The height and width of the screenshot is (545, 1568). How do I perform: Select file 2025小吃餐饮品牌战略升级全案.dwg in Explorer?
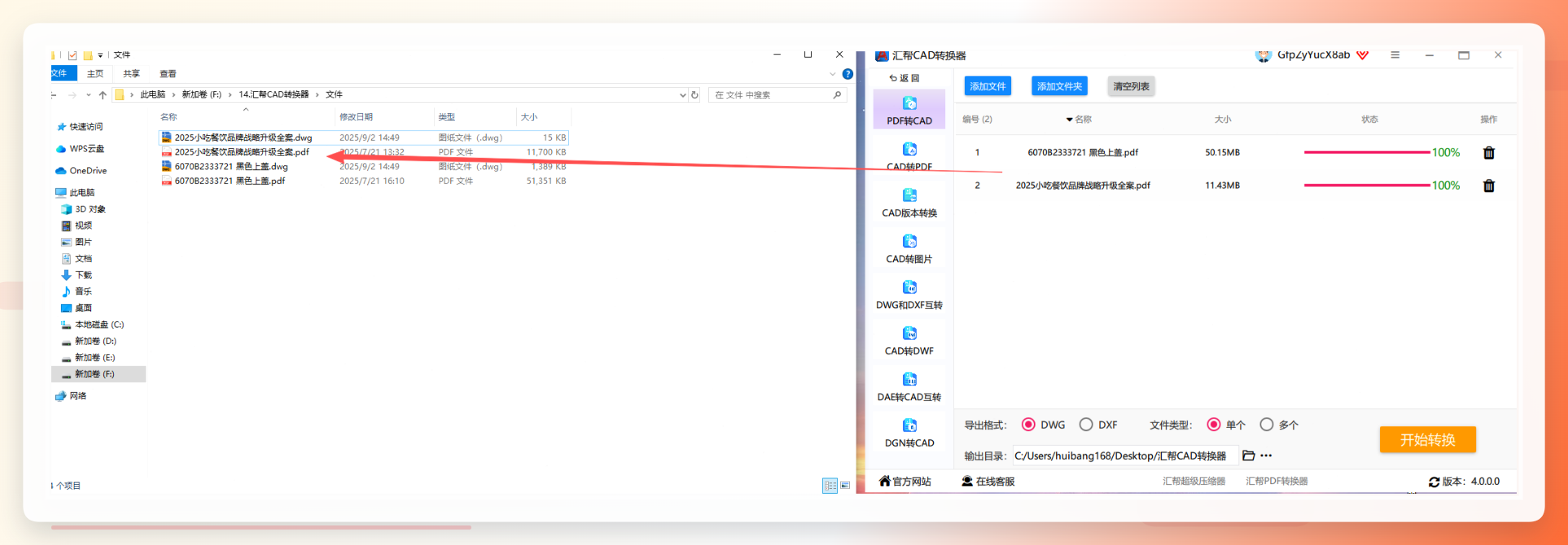pyautogui.click(x=243, y=138)
